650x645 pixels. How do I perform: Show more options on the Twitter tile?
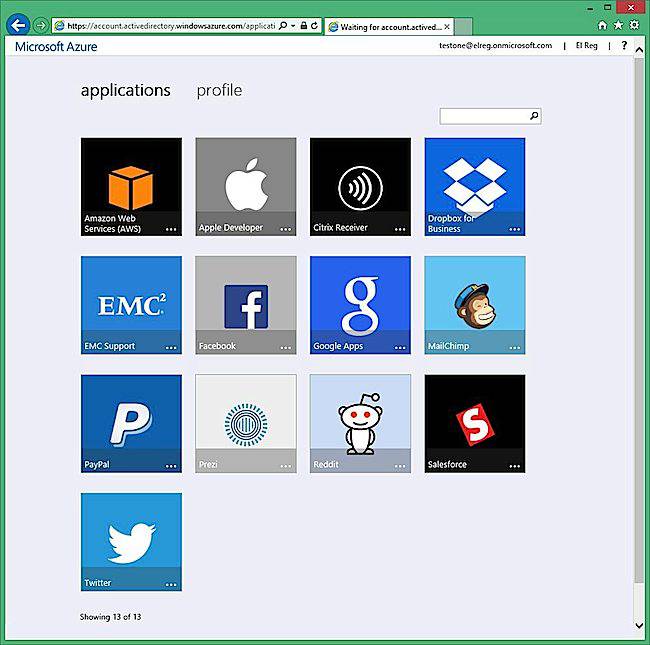(x=171, y=584)
